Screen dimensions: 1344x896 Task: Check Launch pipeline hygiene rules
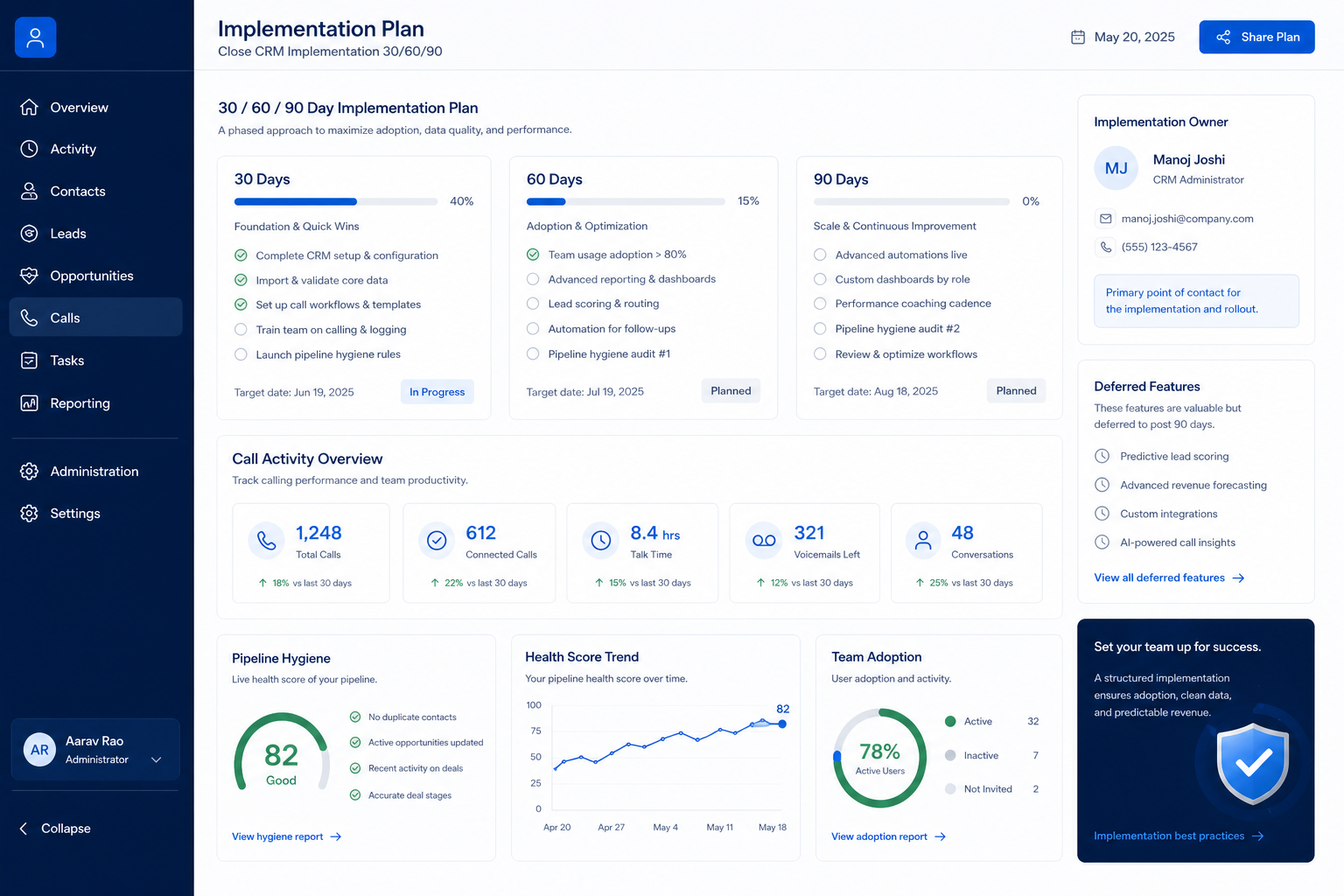tap(241, 354)
